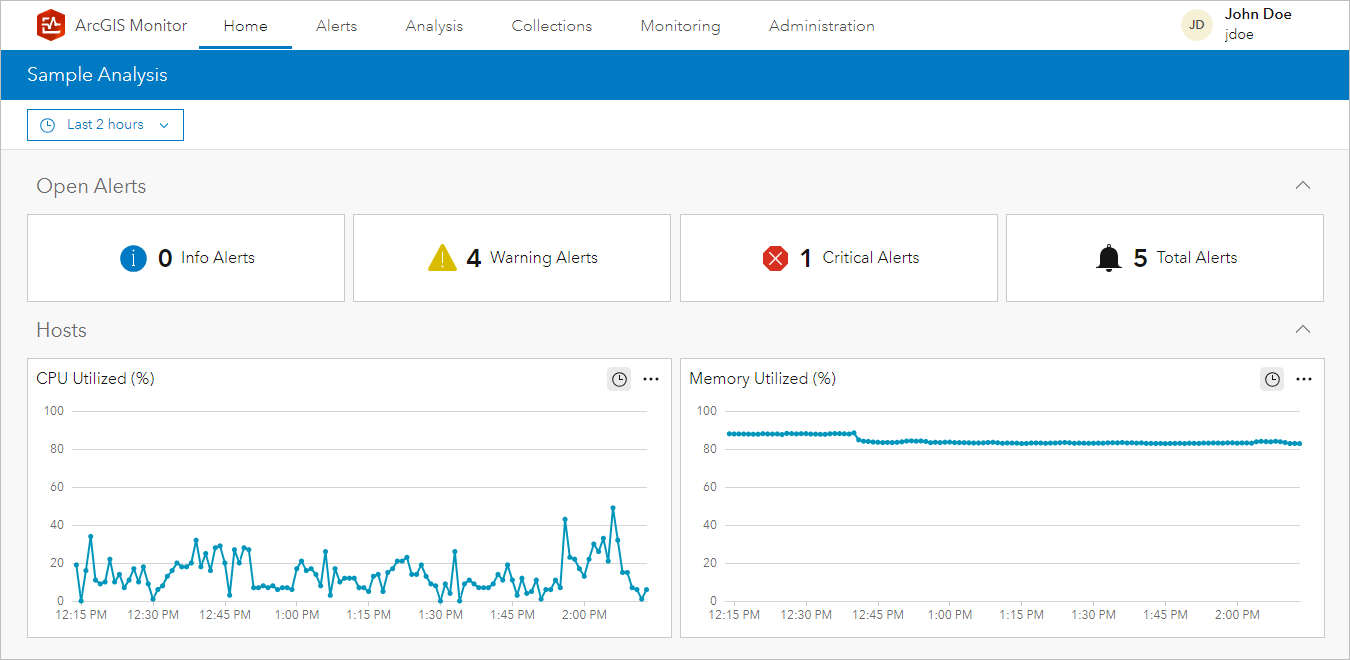Open the CPU Utilized chart options menu
The image size is (1350, 660).
651,379
